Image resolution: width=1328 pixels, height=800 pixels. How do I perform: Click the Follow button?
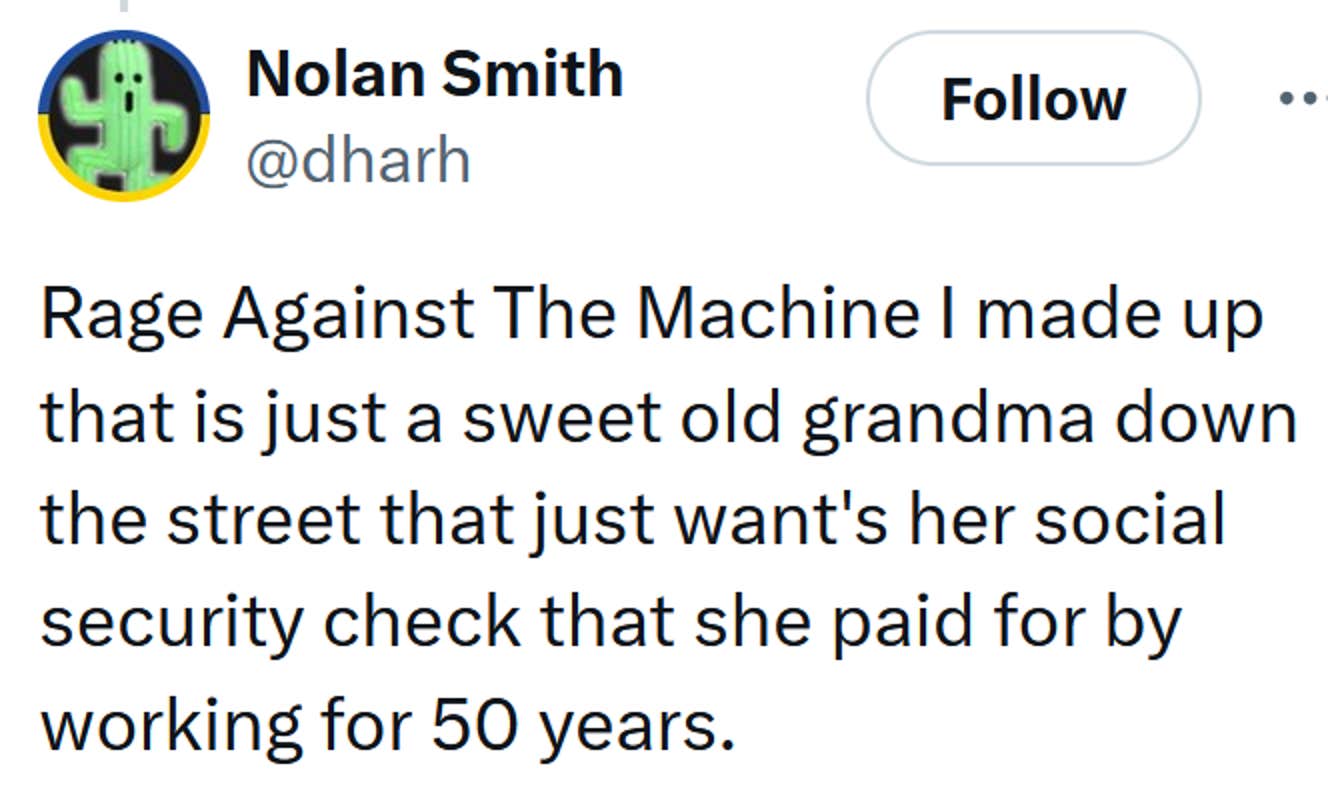click(1033, 99)
